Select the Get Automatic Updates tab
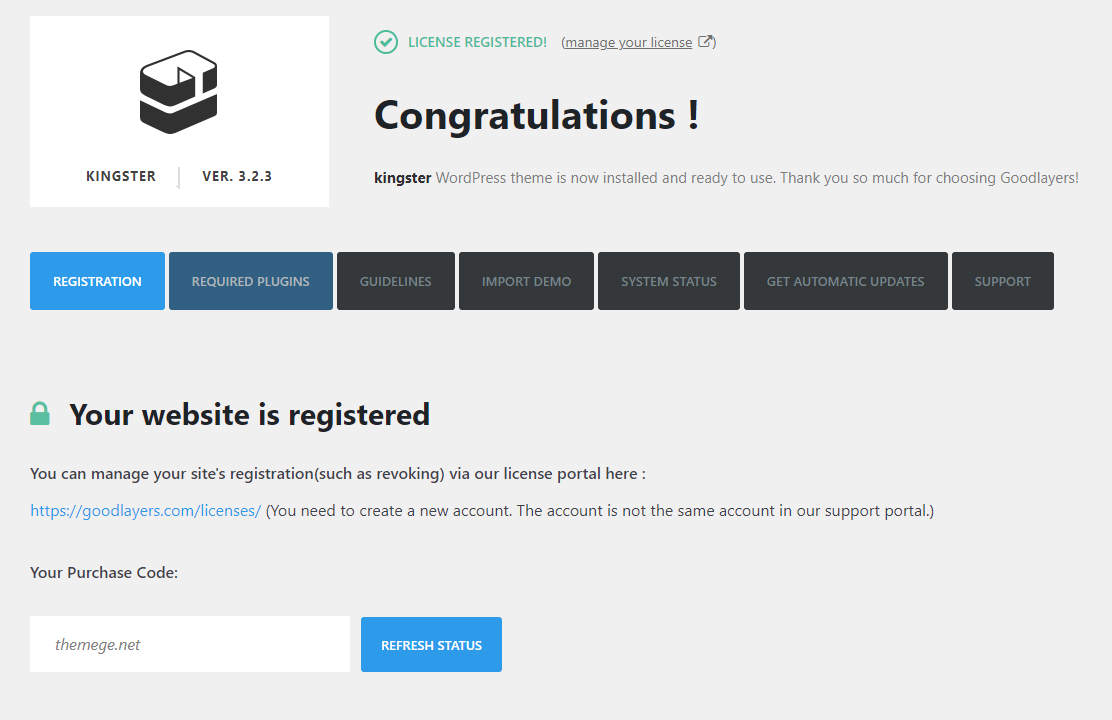 (845, 281)
